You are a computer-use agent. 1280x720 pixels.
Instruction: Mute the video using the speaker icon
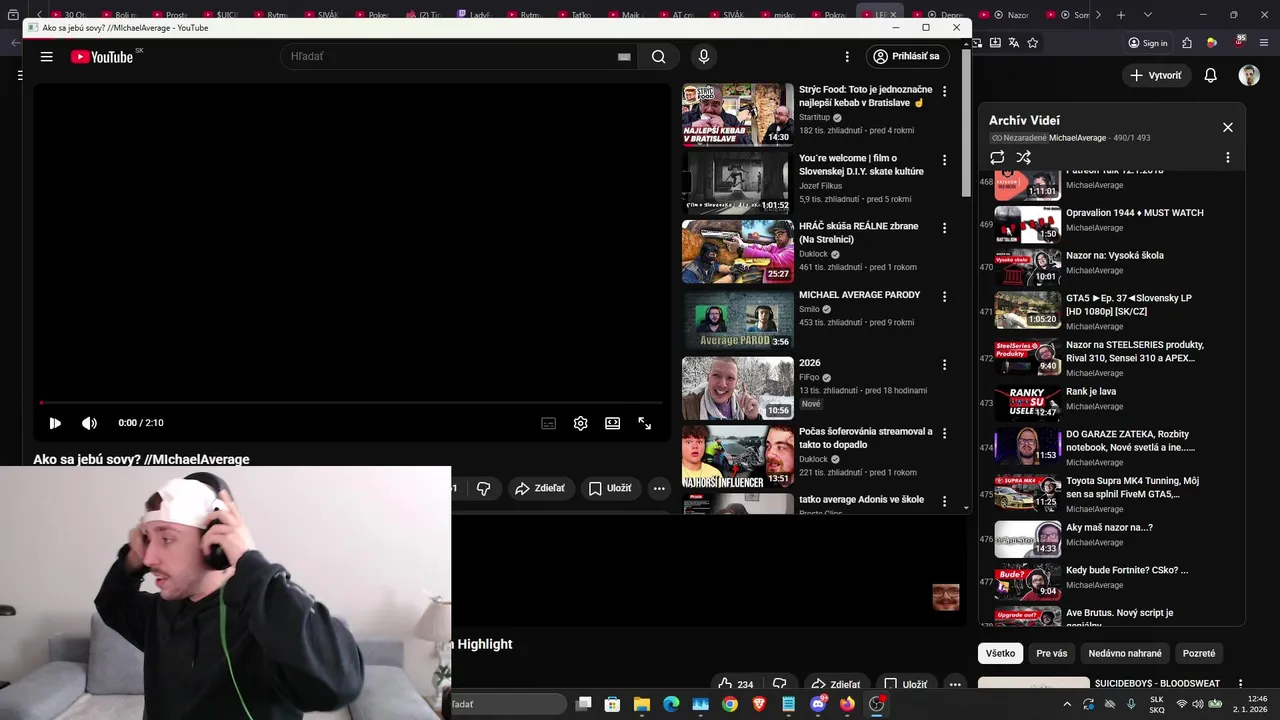[x=89, y=423]
